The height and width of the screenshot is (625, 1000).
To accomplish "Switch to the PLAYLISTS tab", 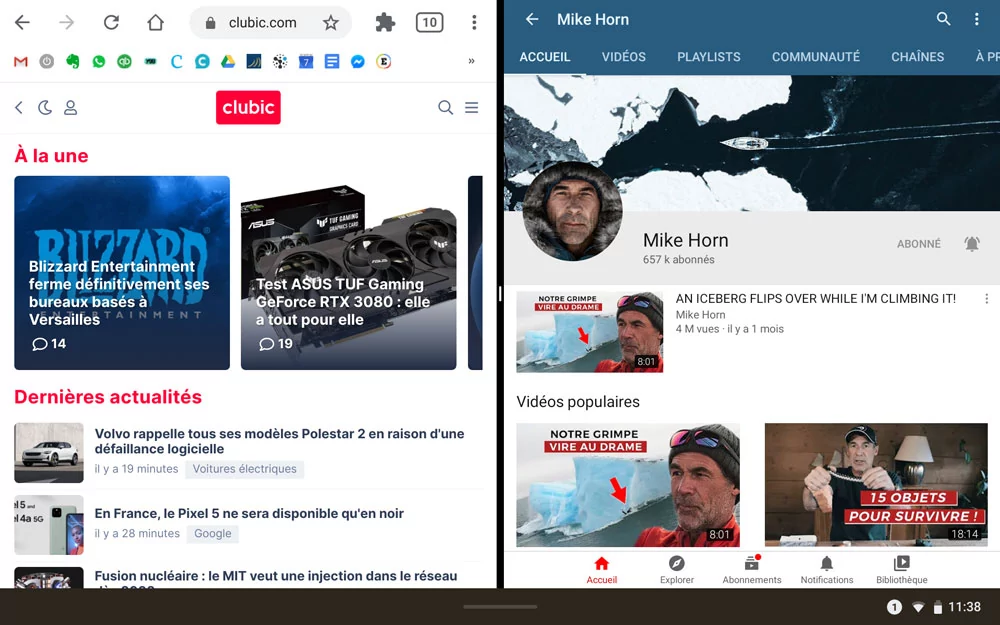I will pos(709,57).
